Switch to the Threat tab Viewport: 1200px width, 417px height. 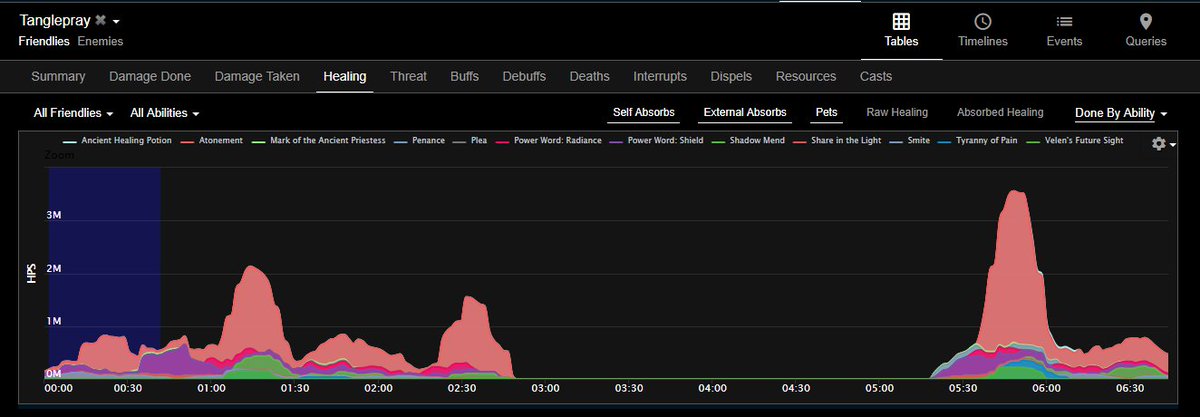[x=409, y=76]
